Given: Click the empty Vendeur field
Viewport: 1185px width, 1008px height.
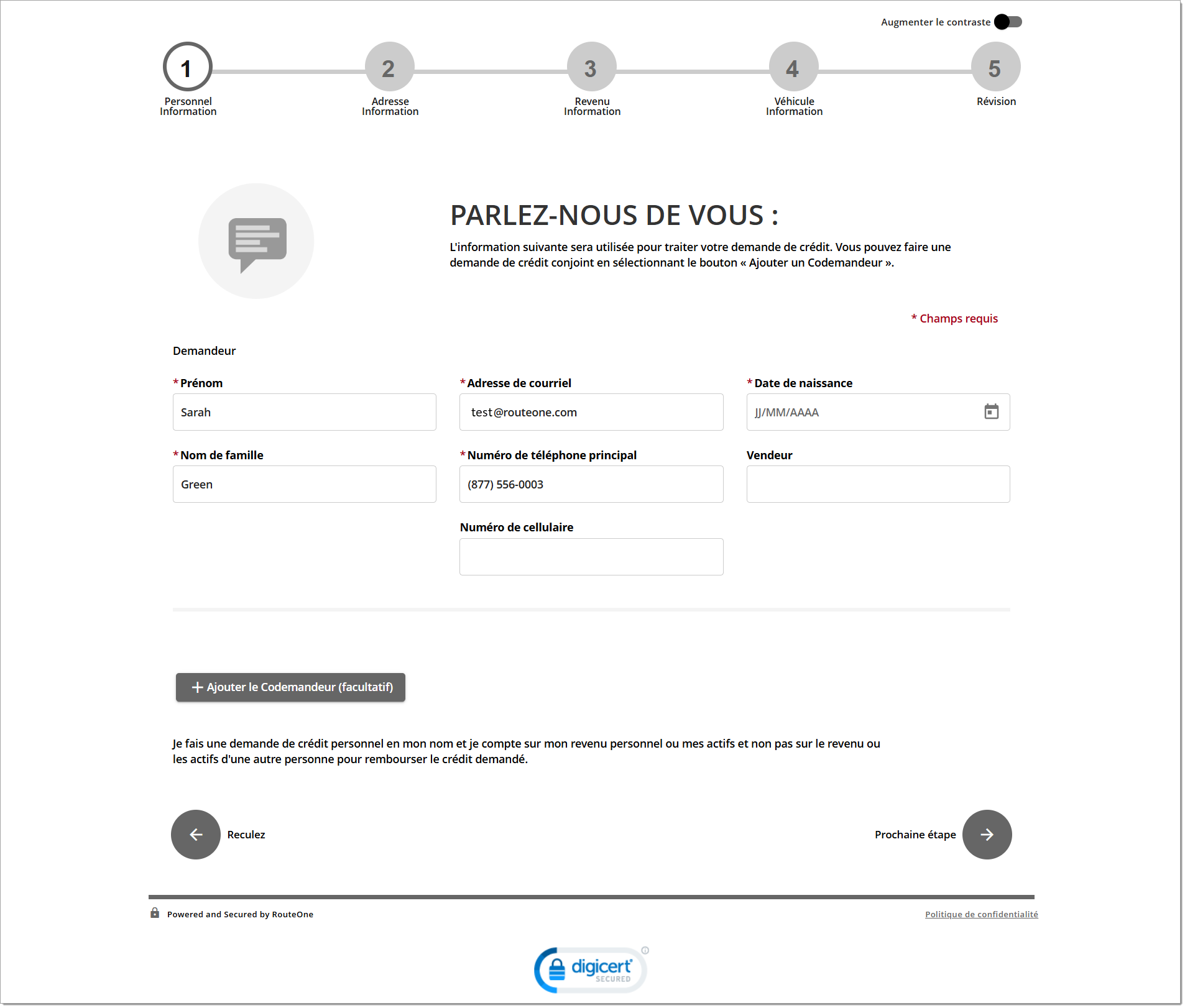Looking at the screenshot, I should click(878, 485).
